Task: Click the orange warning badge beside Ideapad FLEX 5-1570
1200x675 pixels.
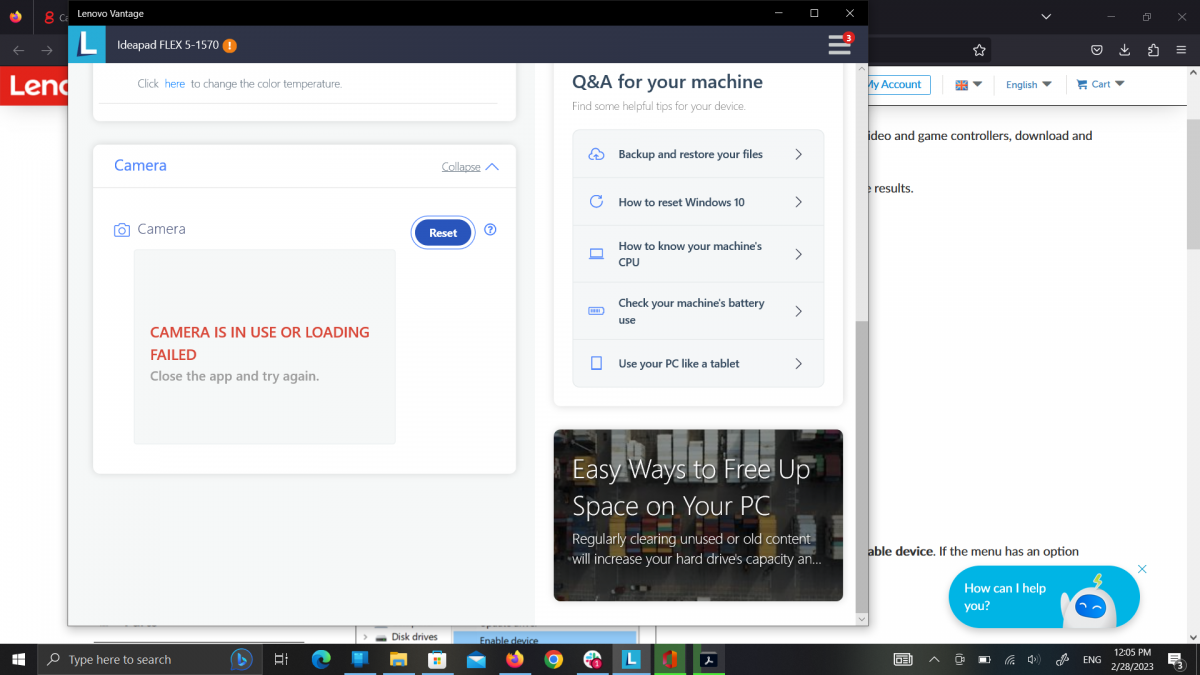Action: tap(230, 45)
